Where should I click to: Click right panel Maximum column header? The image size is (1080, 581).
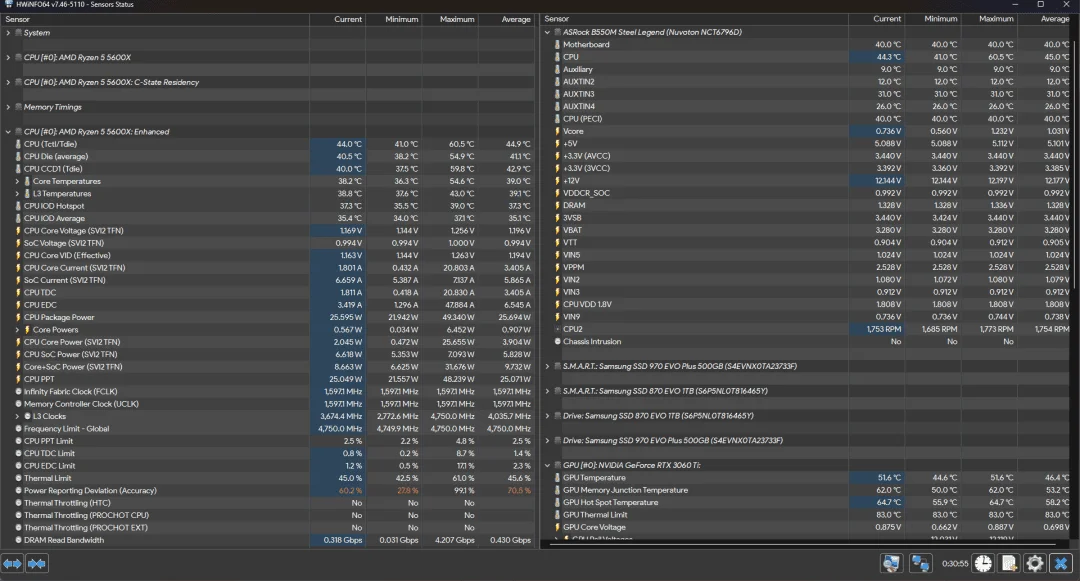pos(988,19)
